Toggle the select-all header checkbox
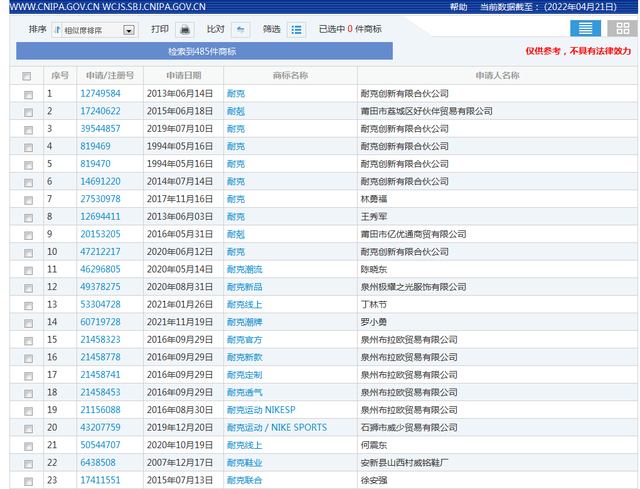The height and width of the screenshot is (489, 640). 27,76
